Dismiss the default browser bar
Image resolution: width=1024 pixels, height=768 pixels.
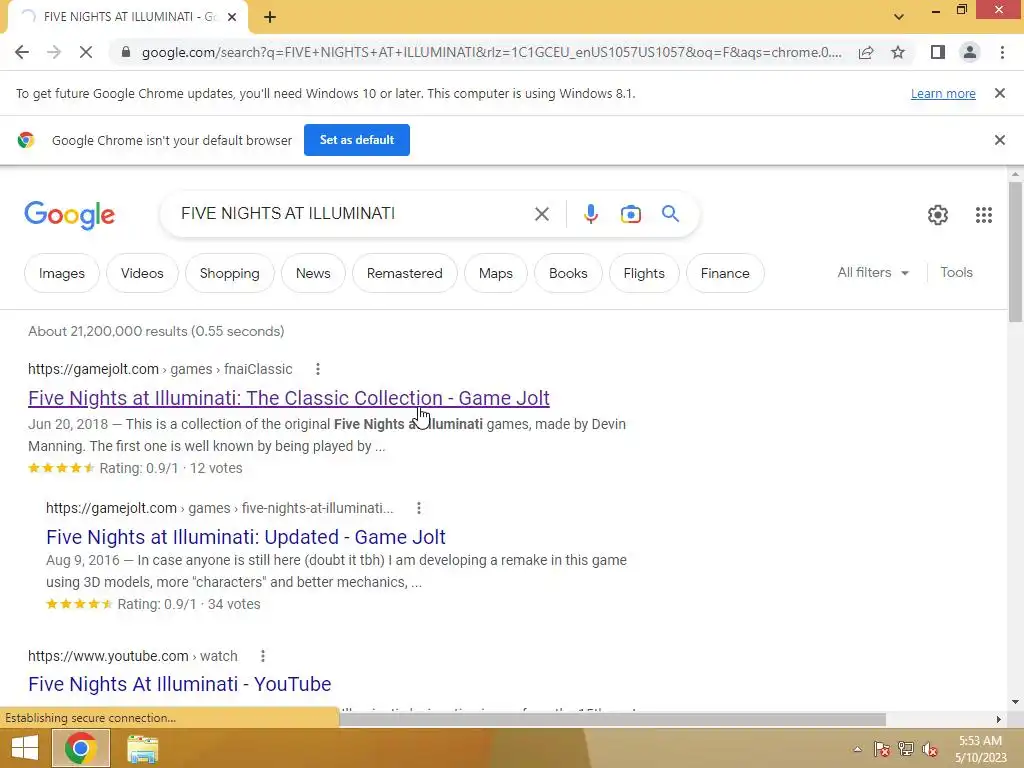point(1000,140)
